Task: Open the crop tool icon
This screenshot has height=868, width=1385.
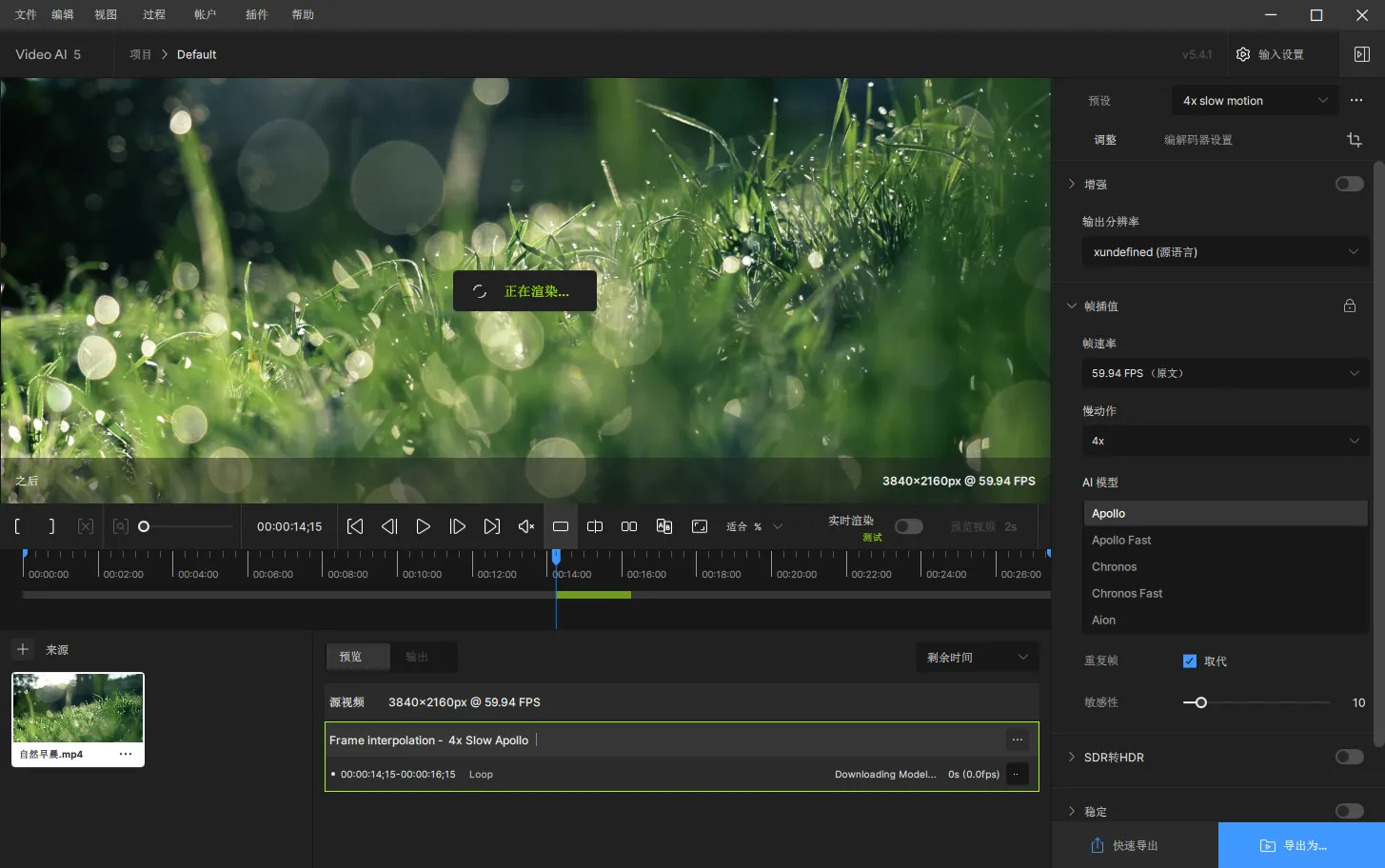Action: pos(1354,140)
